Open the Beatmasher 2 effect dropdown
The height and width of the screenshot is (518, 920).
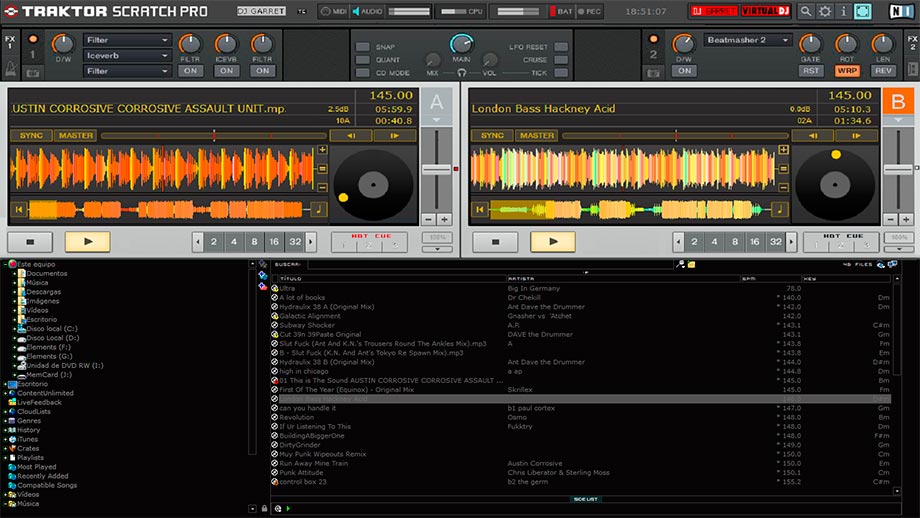click(748, 40)
